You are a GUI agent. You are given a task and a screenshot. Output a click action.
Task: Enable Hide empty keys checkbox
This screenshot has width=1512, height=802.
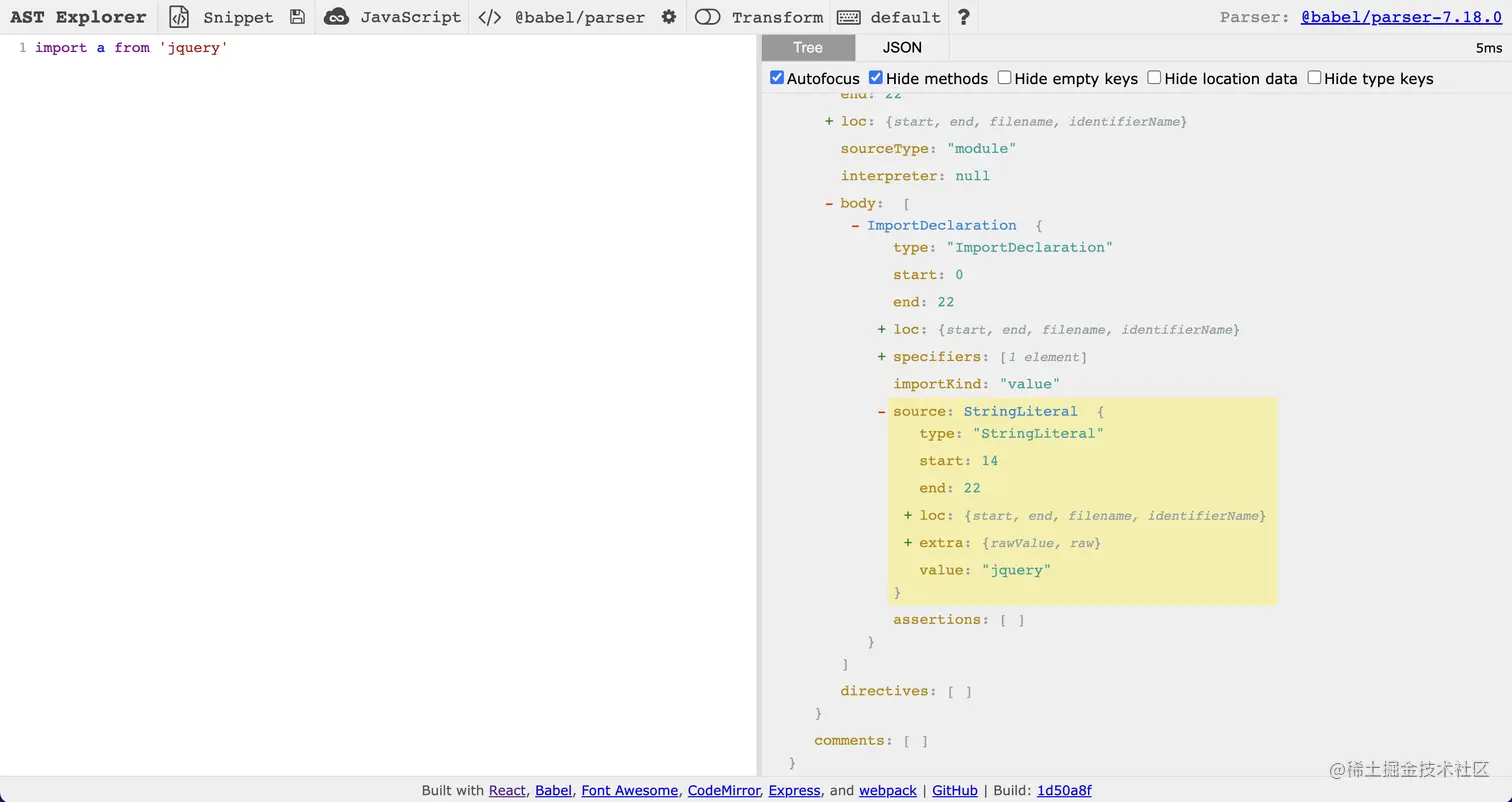[1005, 78]
